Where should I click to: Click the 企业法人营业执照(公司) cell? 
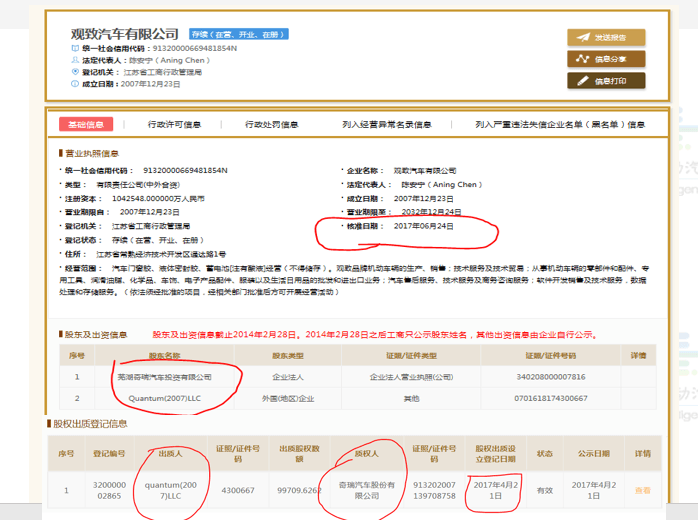click(x=411, y=377)
